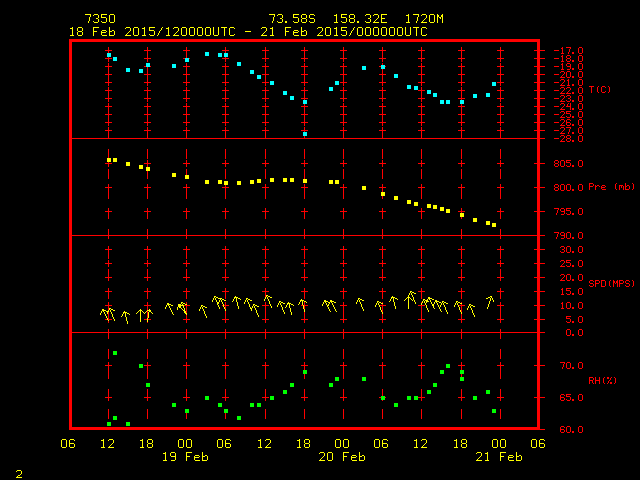Viewport: 640px width, 480px height.
Task: Click the last yellow pressure point near 792
Action: click(x=494, y=225)
